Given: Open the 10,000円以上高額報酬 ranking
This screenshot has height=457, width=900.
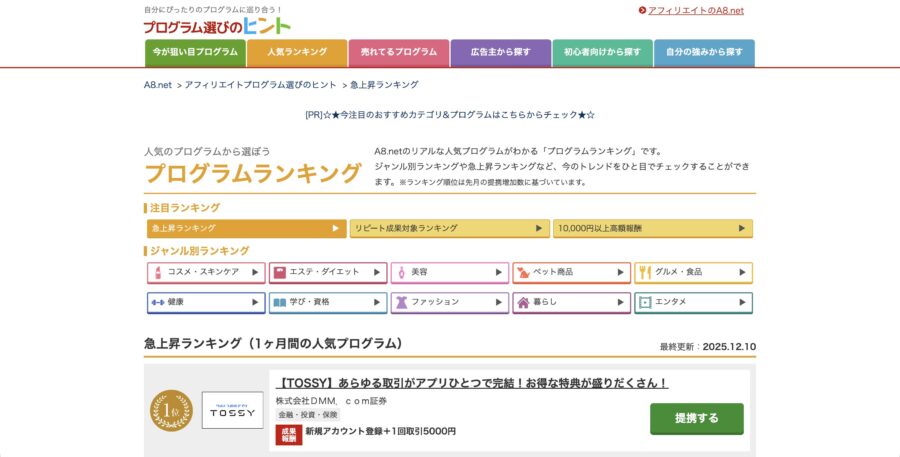Looking at the screenshot, I should 653,228.
